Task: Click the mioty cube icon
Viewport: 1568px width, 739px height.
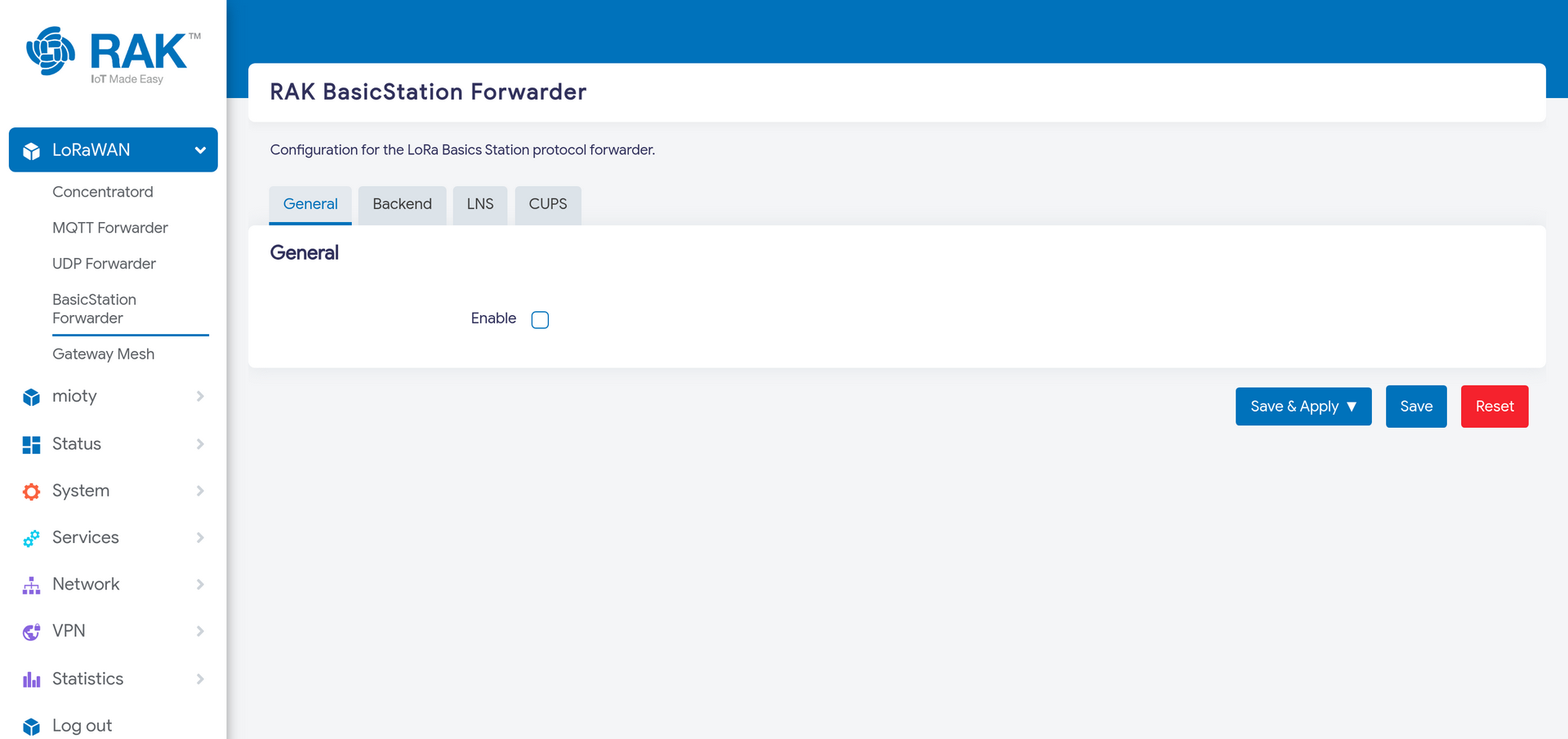Action: click(32, 397)
